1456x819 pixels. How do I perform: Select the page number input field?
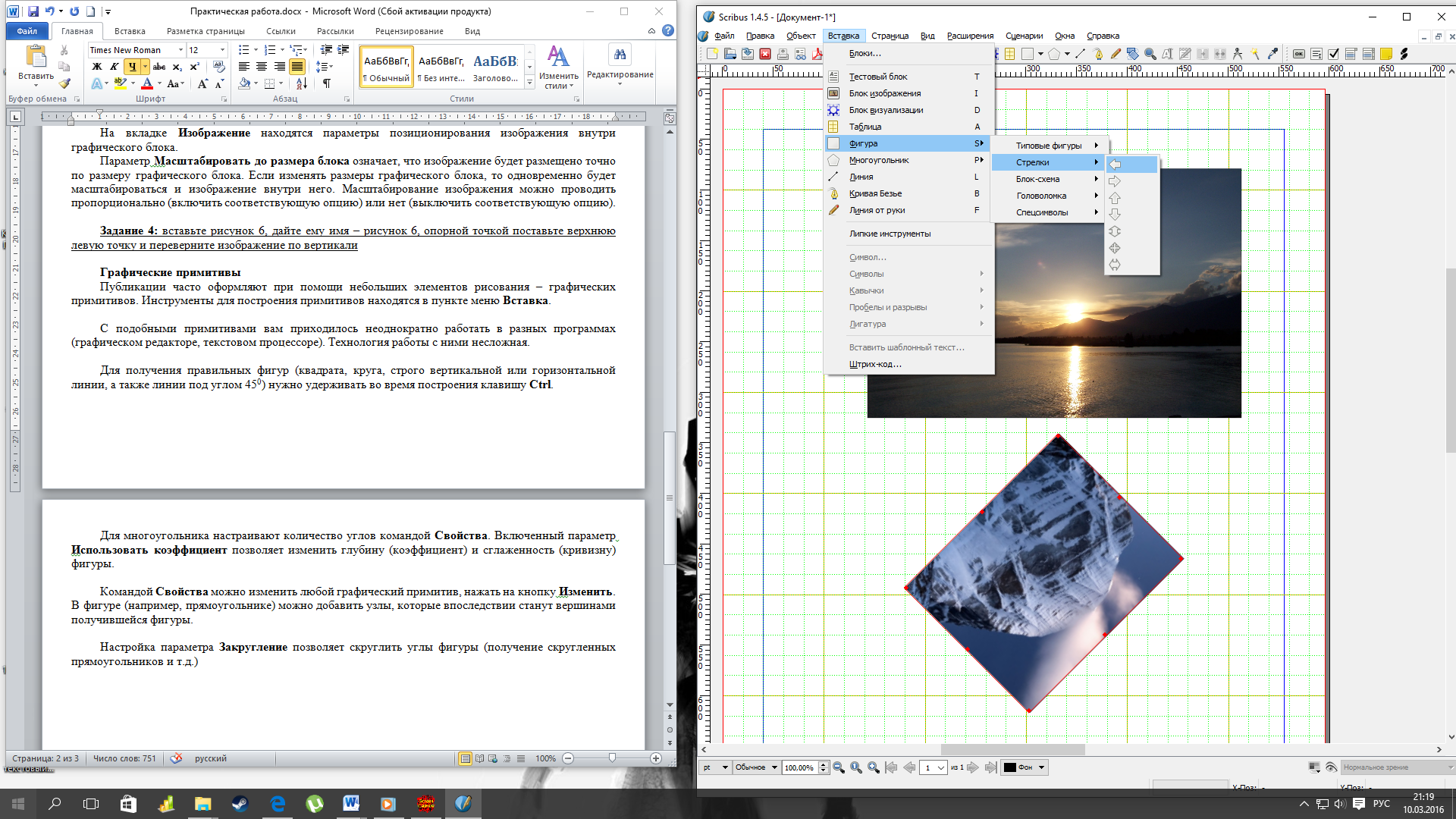930,767
